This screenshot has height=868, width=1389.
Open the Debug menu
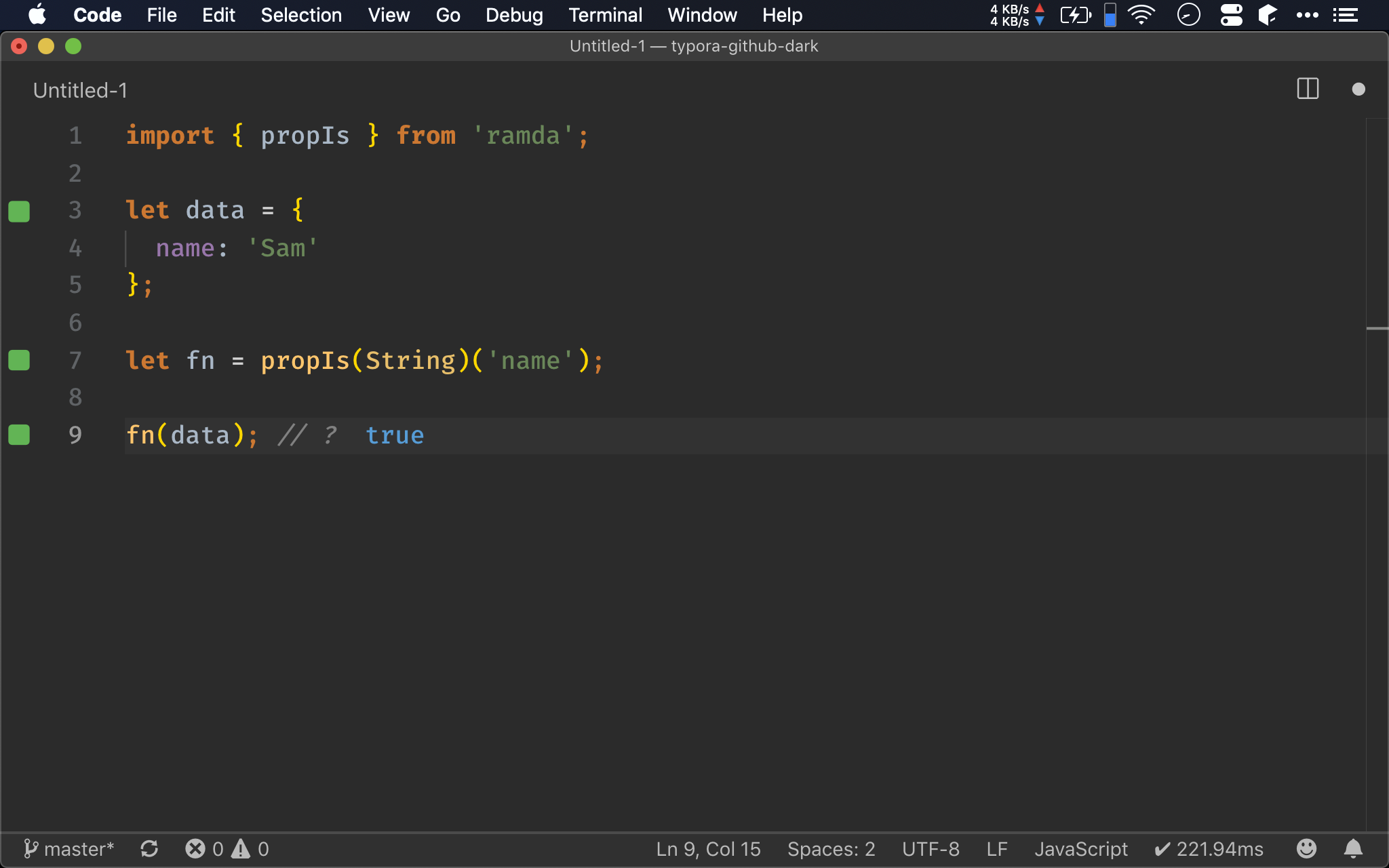coord(514,15)
